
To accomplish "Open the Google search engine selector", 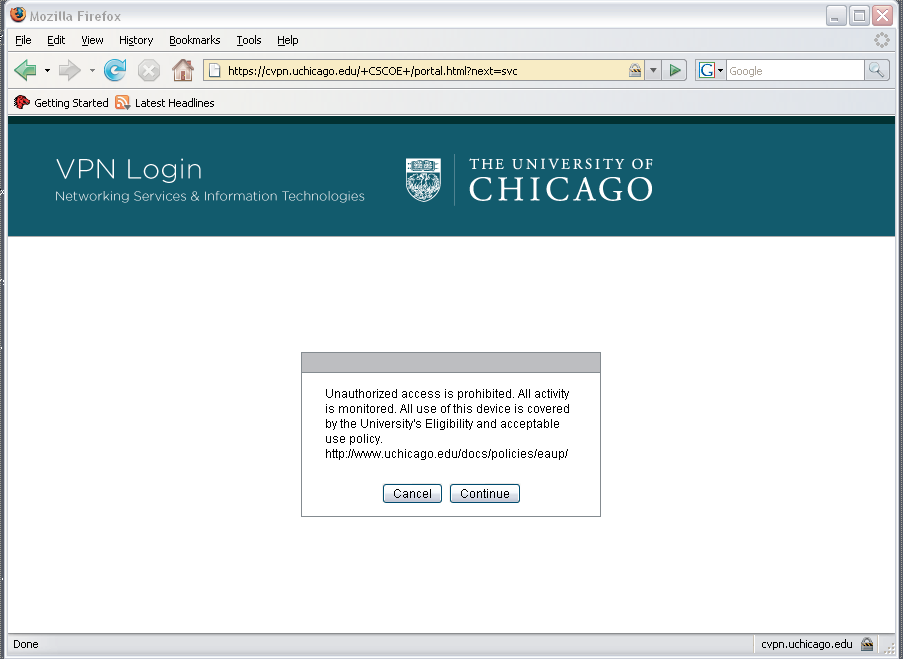I will (x=711, y=71).
